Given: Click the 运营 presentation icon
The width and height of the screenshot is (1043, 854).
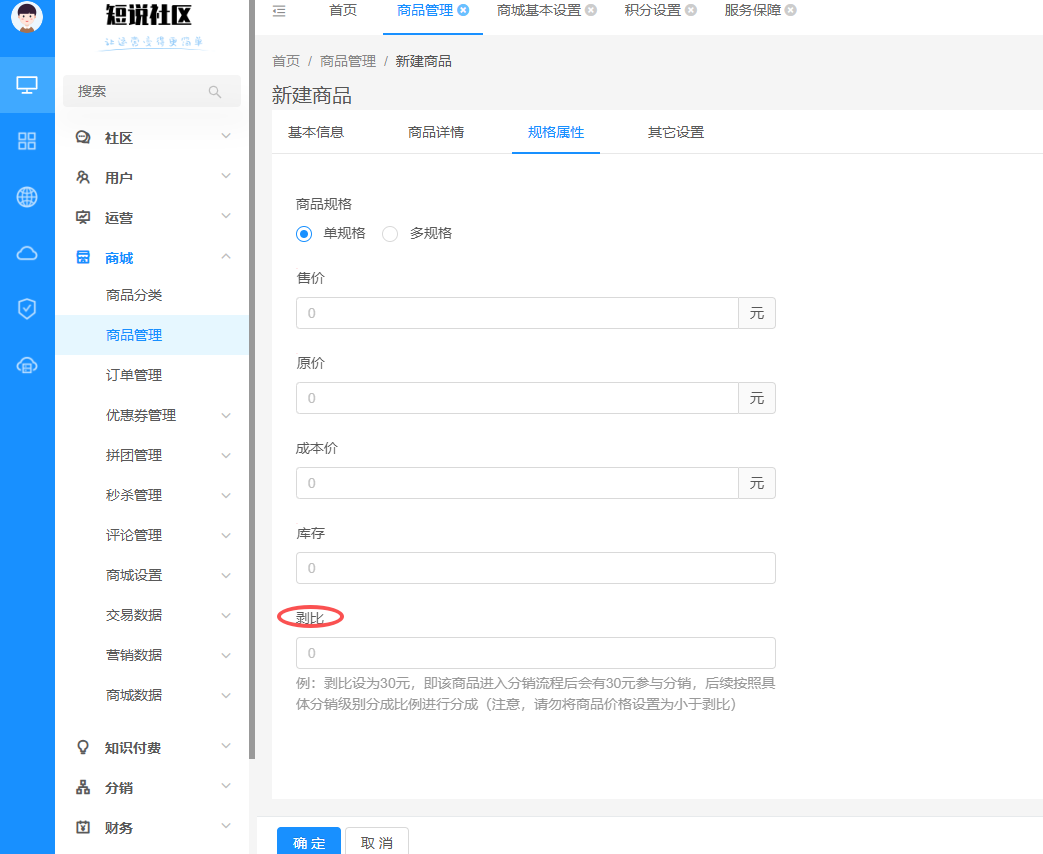Looking at the screenshot, I should click(83, 217).
